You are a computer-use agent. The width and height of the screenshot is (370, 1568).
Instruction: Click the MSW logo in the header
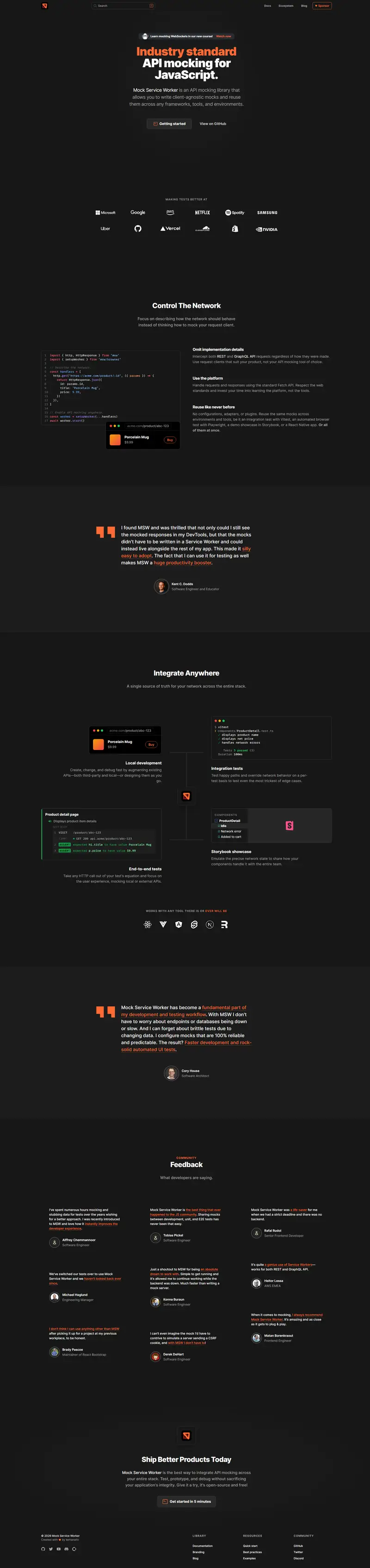(44, 6)
